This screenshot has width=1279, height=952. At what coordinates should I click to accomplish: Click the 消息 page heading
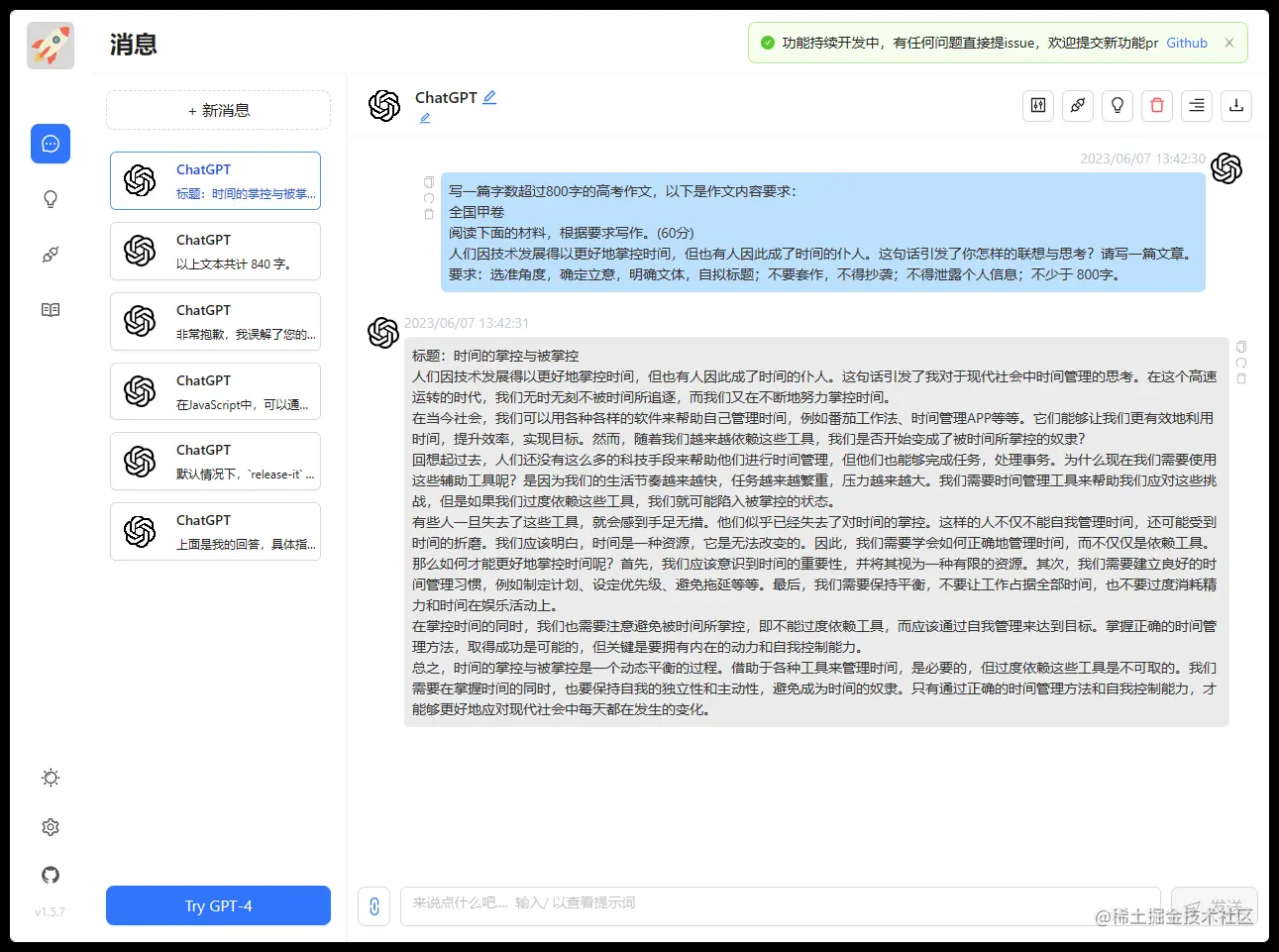[134, 45]
